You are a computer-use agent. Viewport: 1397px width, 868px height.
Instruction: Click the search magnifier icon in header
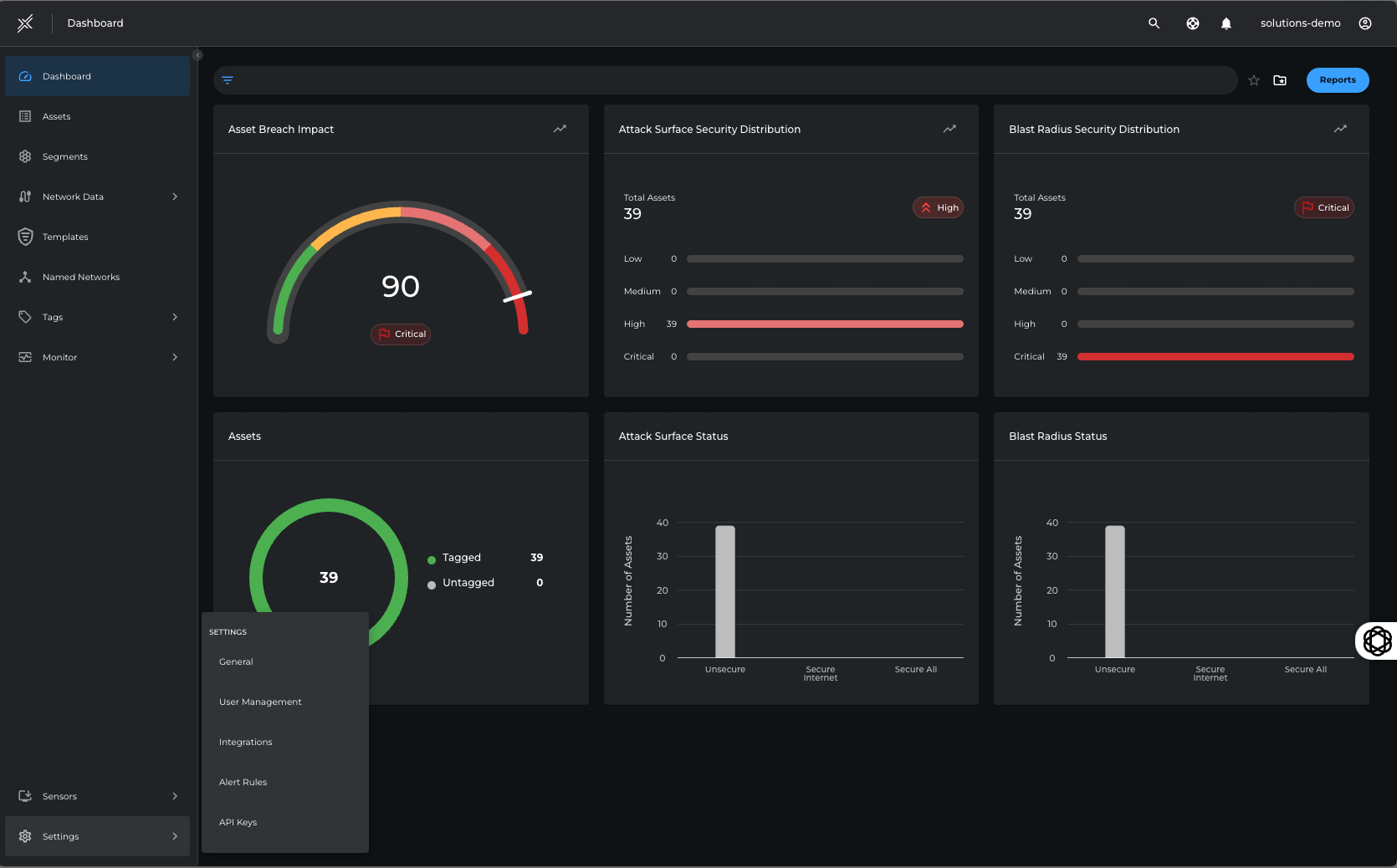click(x=1154, y=23)
